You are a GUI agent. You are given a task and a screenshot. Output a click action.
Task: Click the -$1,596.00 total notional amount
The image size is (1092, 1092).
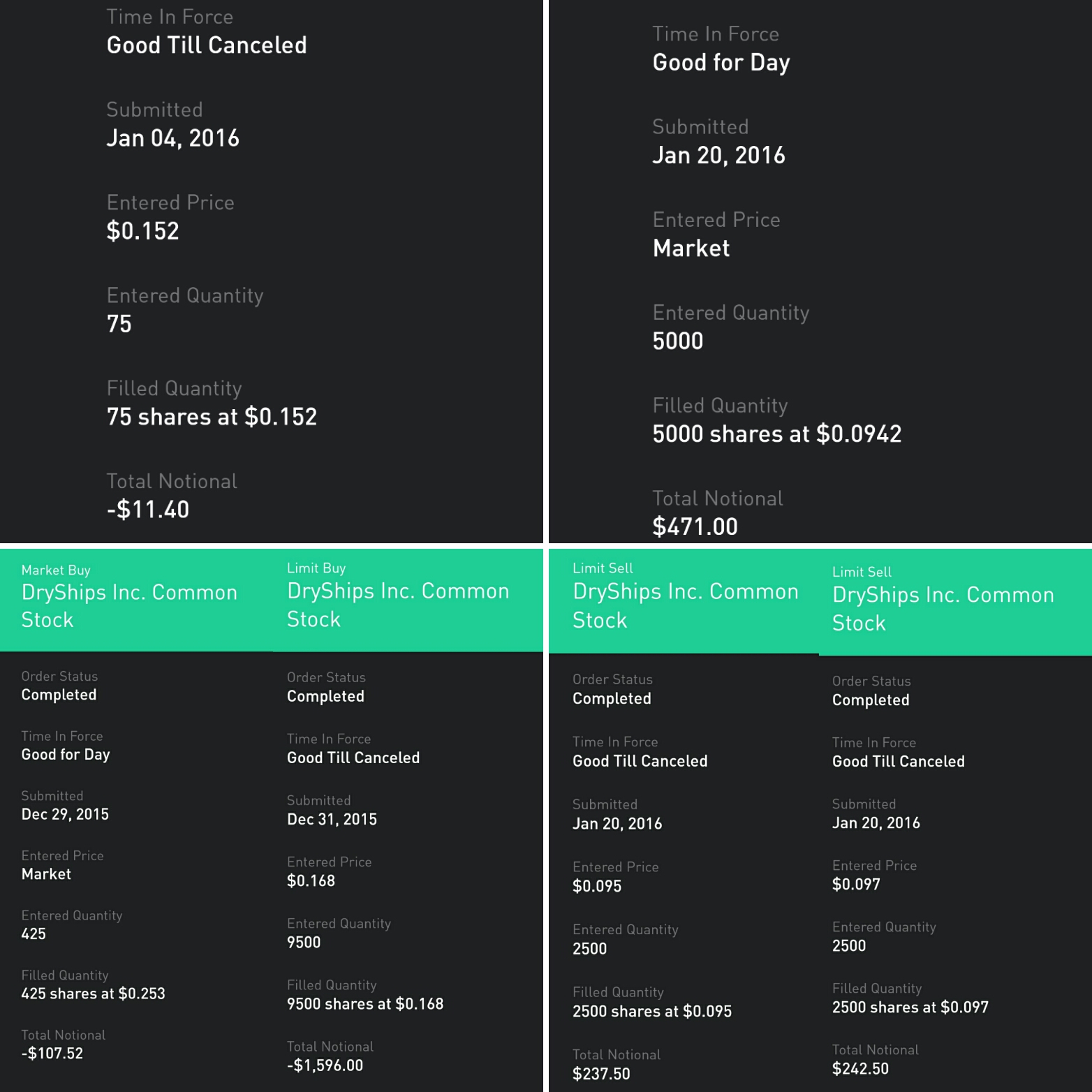(325, 1065)
